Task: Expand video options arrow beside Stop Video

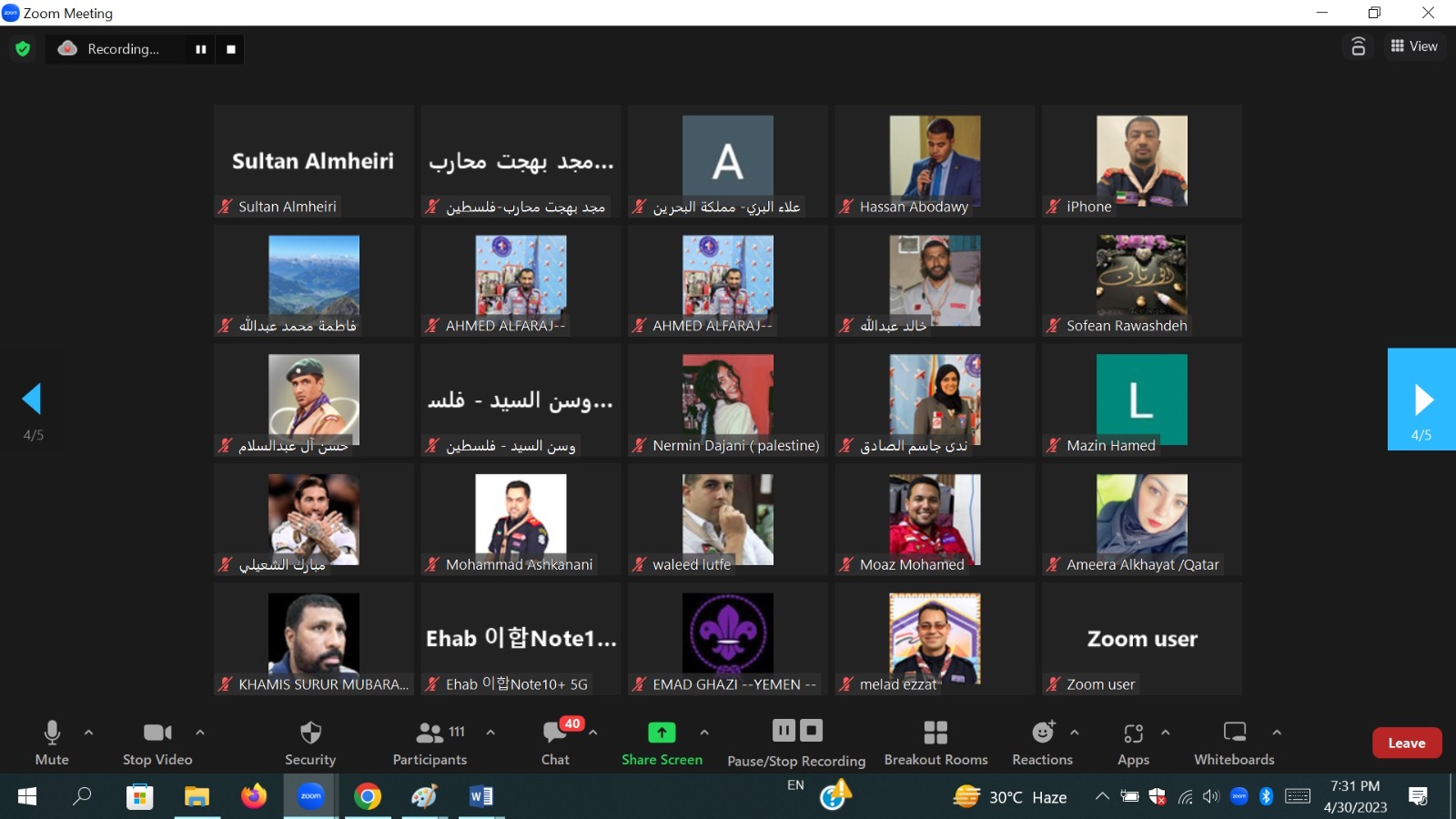Action: pyautogui.click(x=200, y=732)
